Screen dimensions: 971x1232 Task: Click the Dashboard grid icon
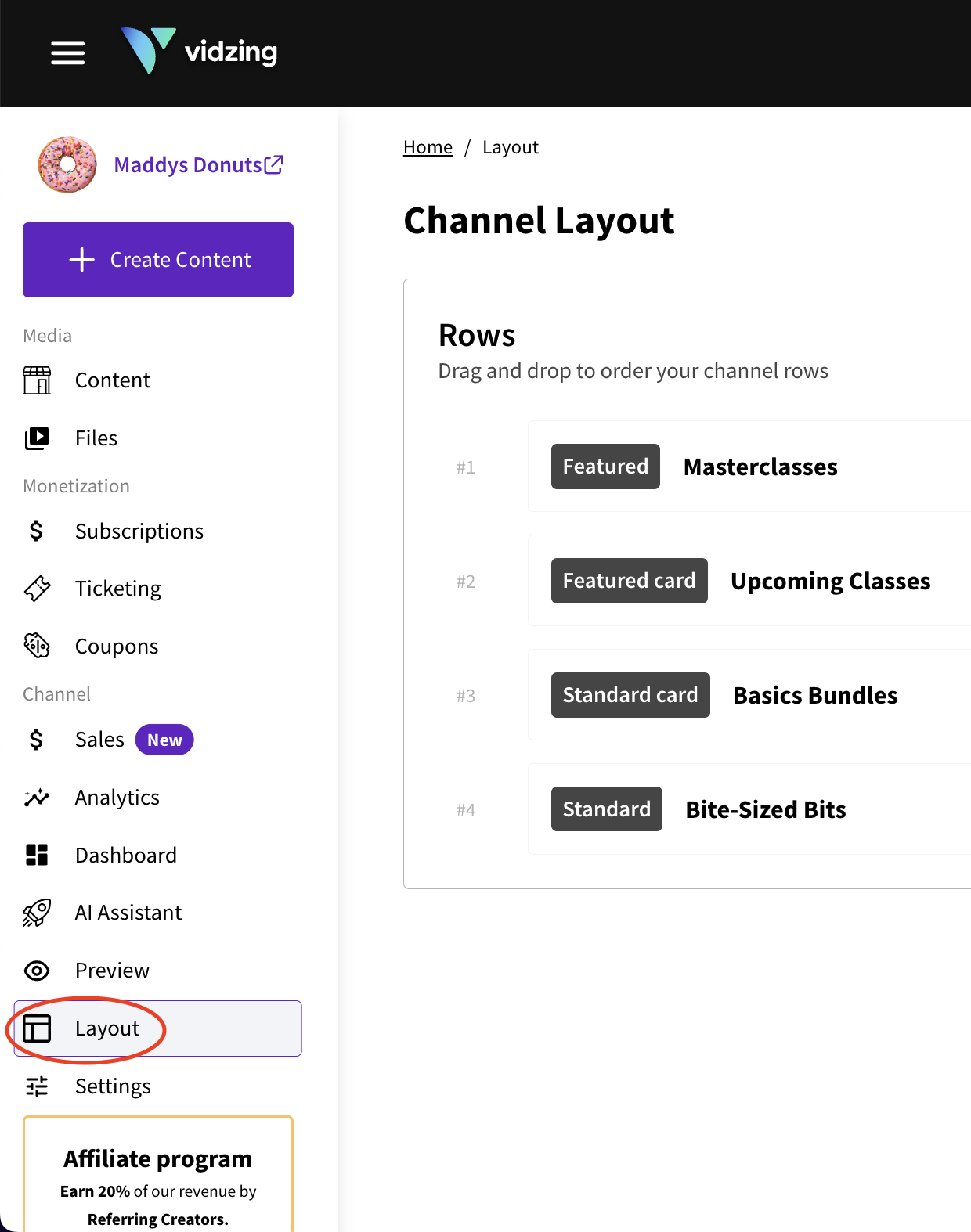coord(37,856)
